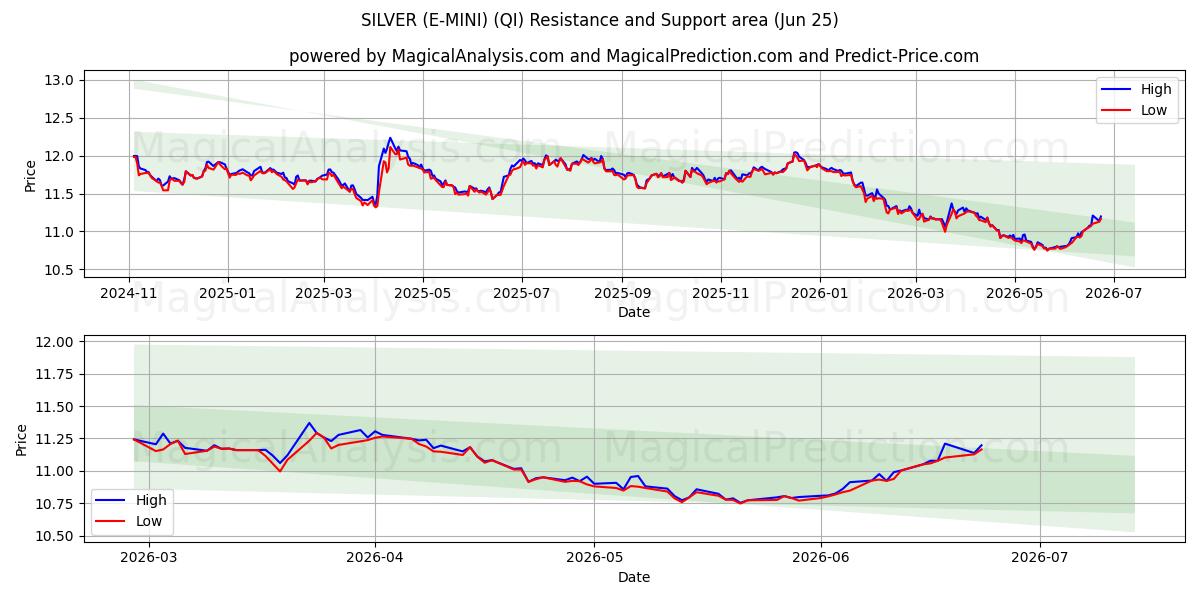Click top chart x-axis label '2025-09'
Image resolution: width=1200 pixels, height=600 pixels.
(x=622, y=293)
